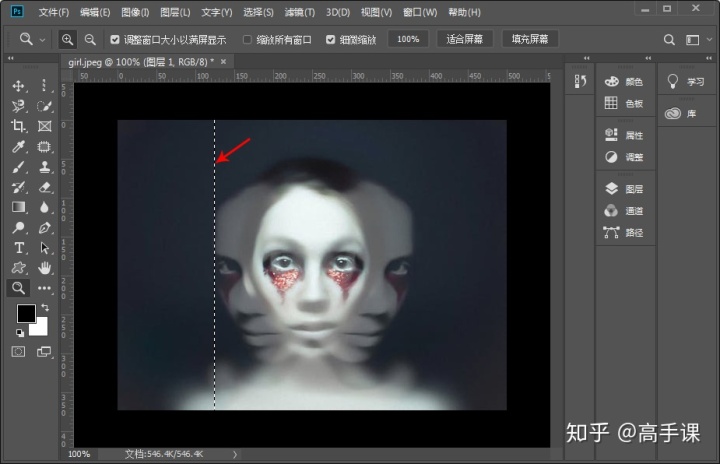This screenshot has height=464, width=720.
Task: Expand the 颜色 panel column arrows
Action: [648, 58]
